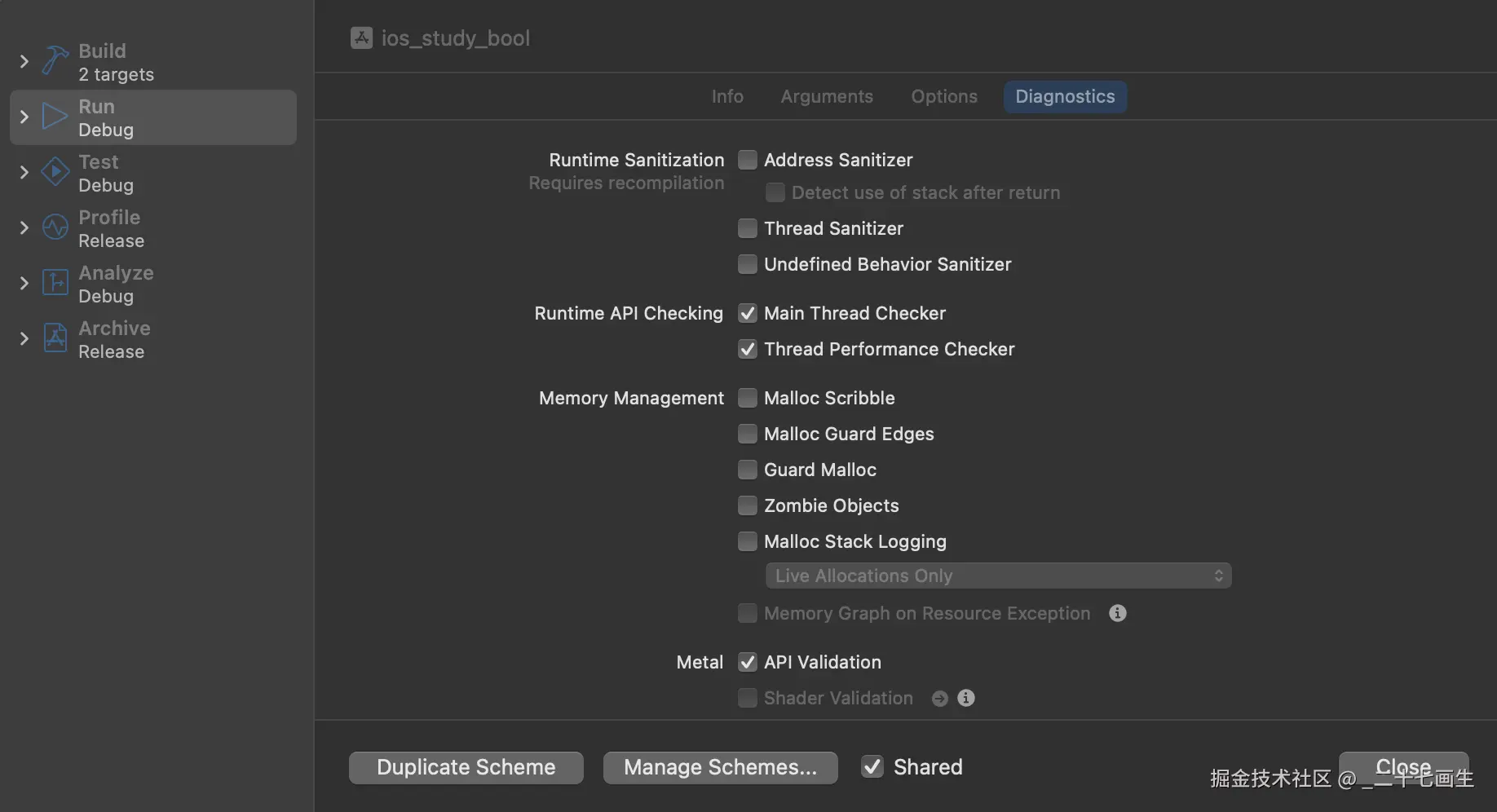The width and height of the screenshot is (1497, 812).
Task: Expand the Build action row
Action: coord(24,61)
